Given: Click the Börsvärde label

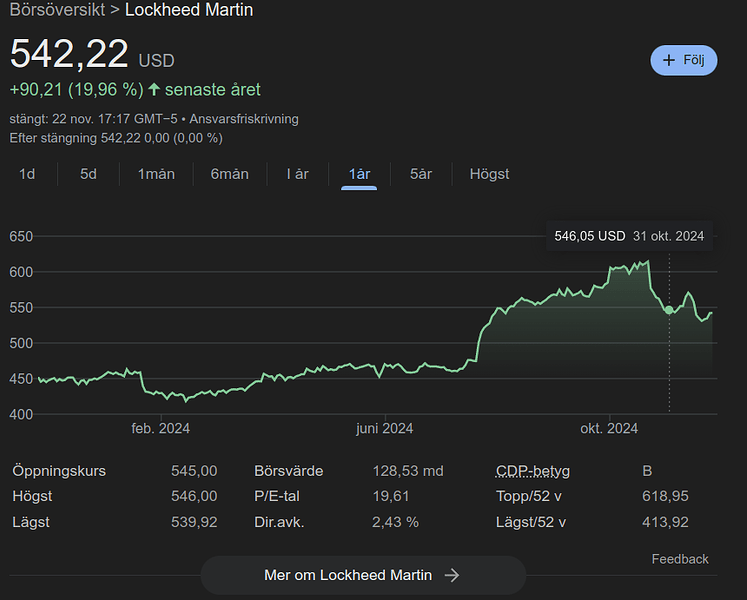Looking at the screenshot, I should [x=289, y=471].
